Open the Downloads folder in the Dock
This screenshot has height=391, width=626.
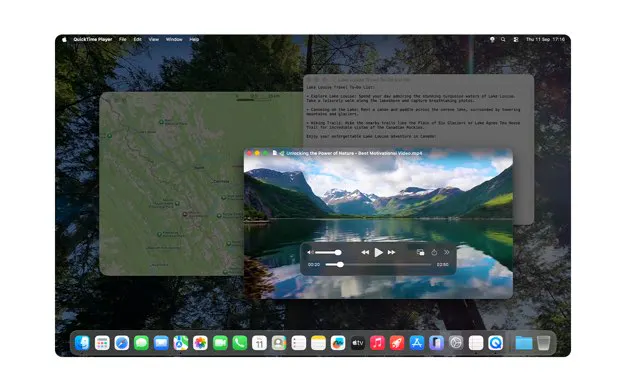tap(523, 343)
